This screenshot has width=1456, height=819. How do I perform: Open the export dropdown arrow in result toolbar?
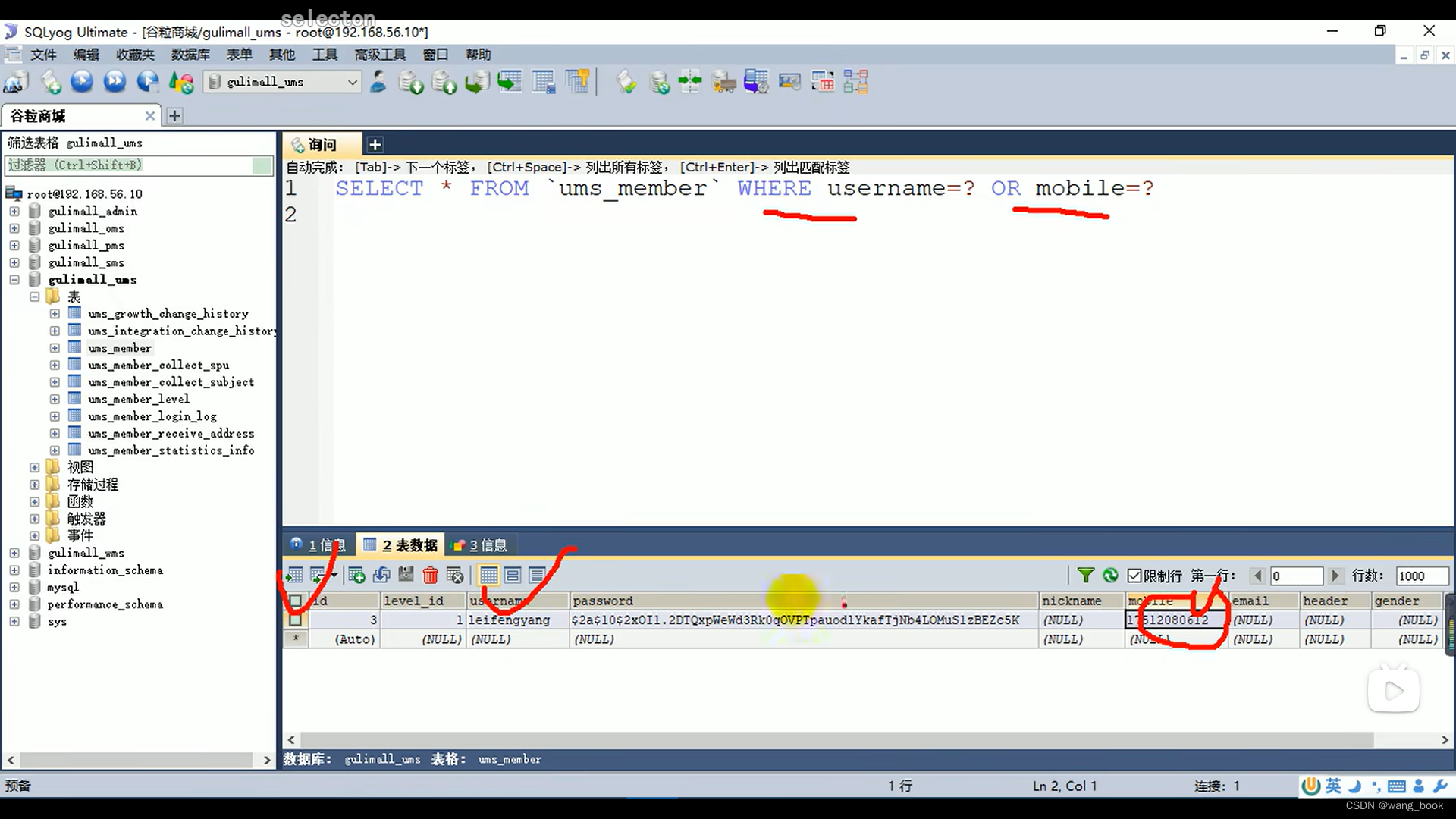coord(334,576)
